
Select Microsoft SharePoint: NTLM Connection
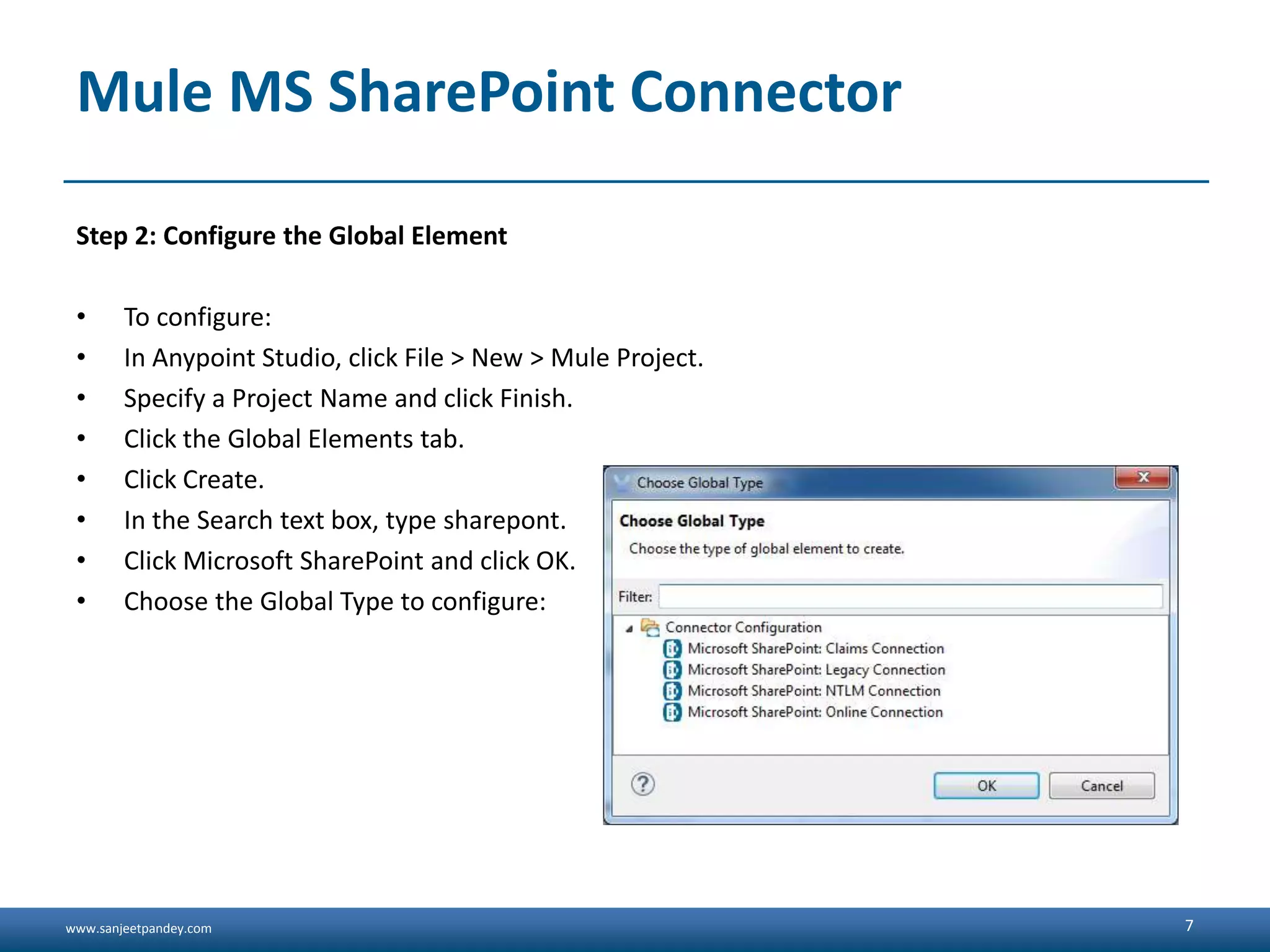click(x=814, y=690)
